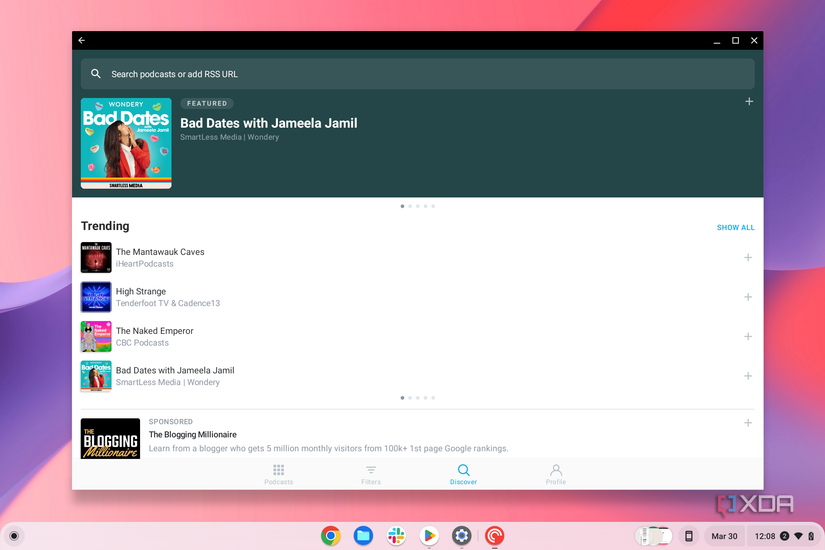Open Bad Dates thumbnail in the Trending list
Viewport: 825px width, 550px height.
(x=96, y=376)
